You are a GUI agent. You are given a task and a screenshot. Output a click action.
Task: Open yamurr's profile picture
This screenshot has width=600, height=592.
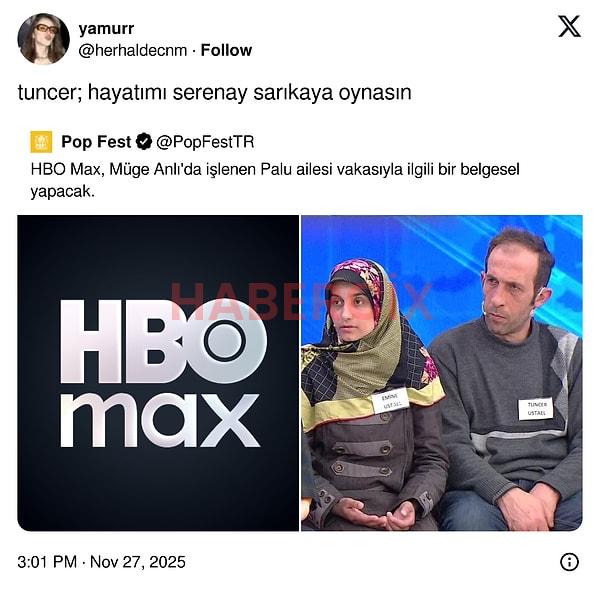tap(44, 39)
